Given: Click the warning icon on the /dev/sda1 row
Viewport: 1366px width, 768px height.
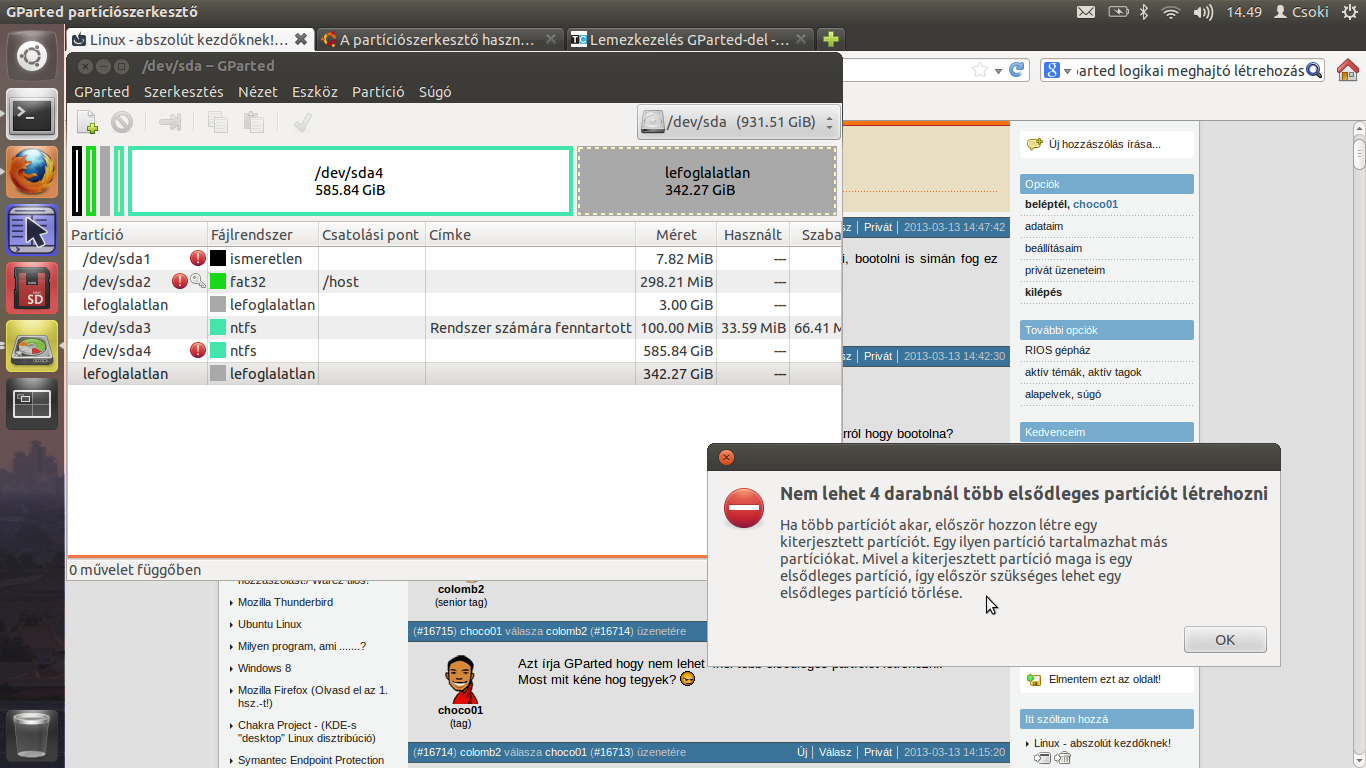Looking at the screenshot, I should (198, 259).
